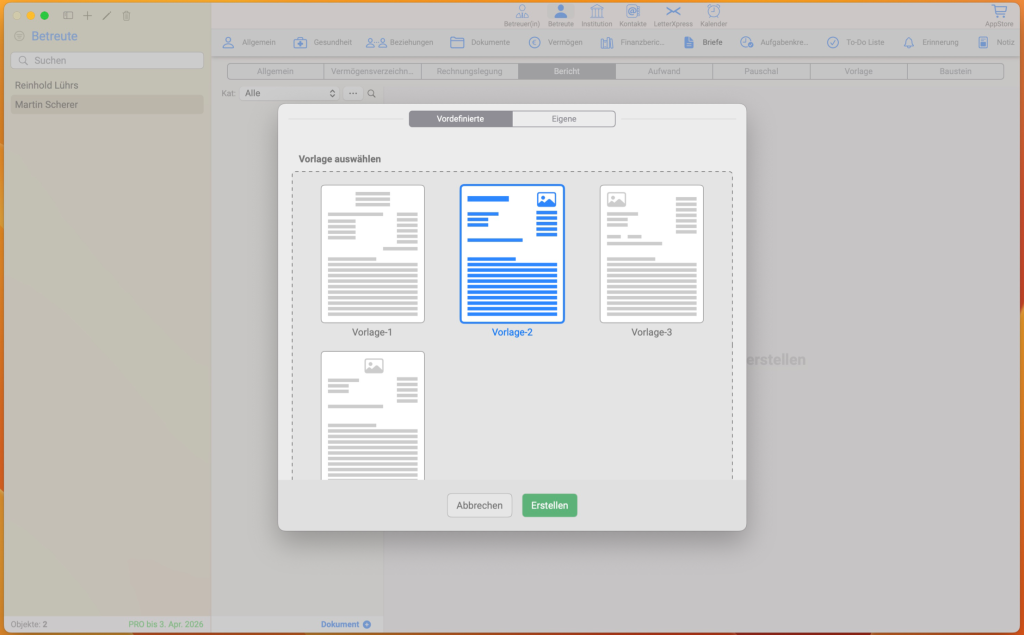The image size is (1024, 635).
Task: Click the Suchen search field
Action: click(x=107, y=61)
